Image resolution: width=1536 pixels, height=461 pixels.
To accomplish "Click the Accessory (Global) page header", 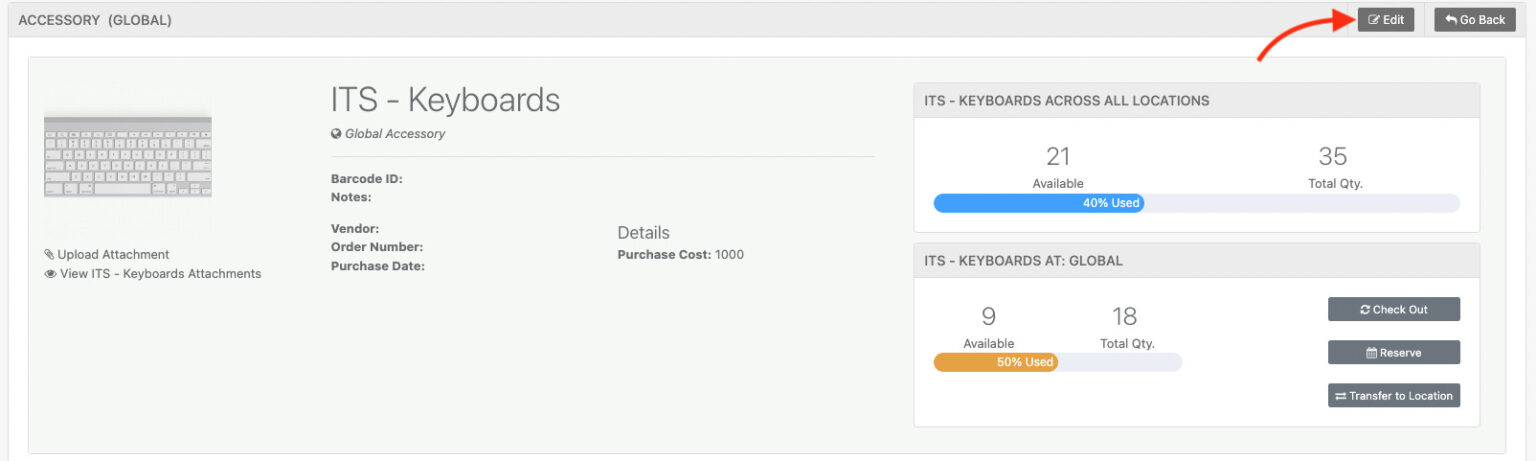I will (x=95, y=20).
